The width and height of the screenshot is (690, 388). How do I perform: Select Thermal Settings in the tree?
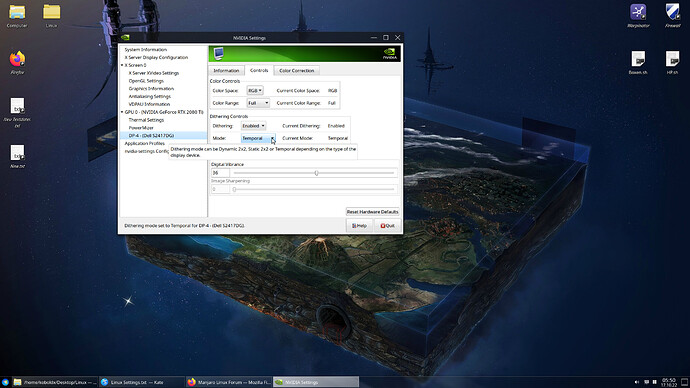(x=146, y=120)
